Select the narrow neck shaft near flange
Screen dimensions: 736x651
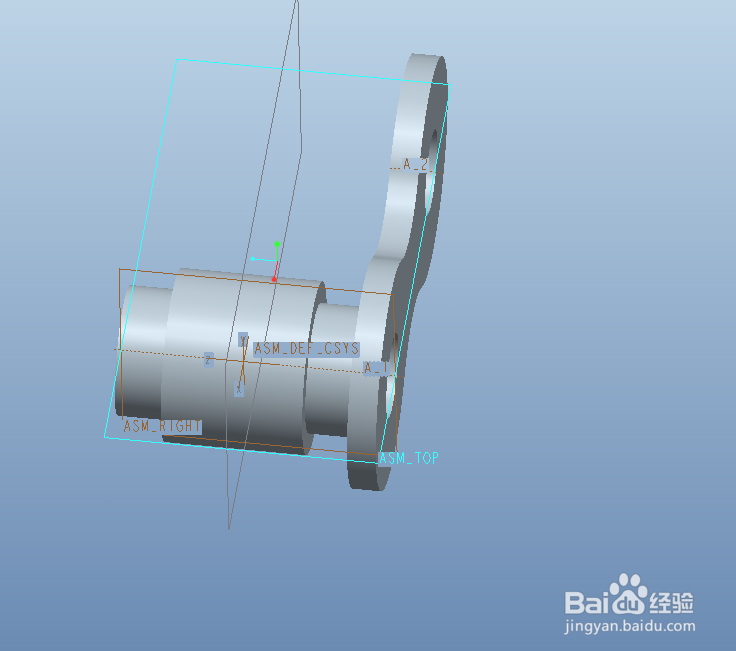331,371
